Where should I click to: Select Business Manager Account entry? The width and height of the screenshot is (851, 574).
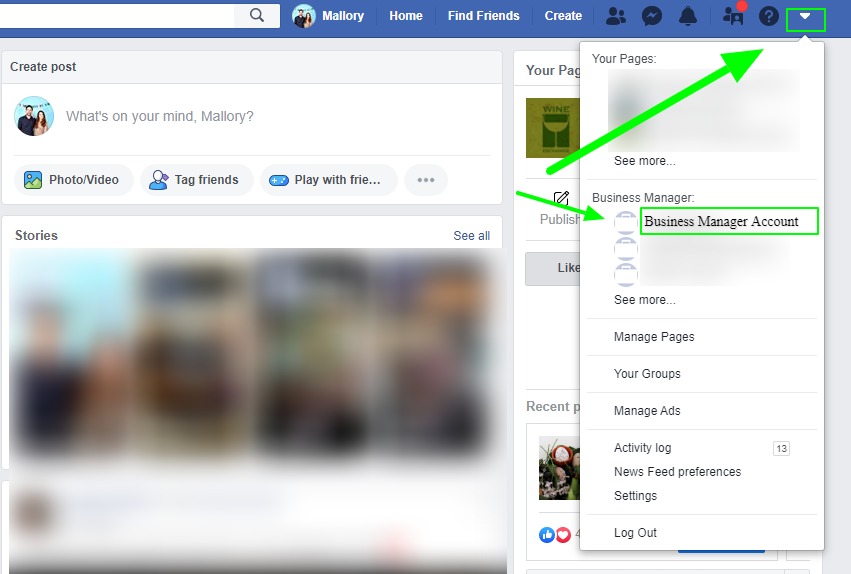point(729,221)
